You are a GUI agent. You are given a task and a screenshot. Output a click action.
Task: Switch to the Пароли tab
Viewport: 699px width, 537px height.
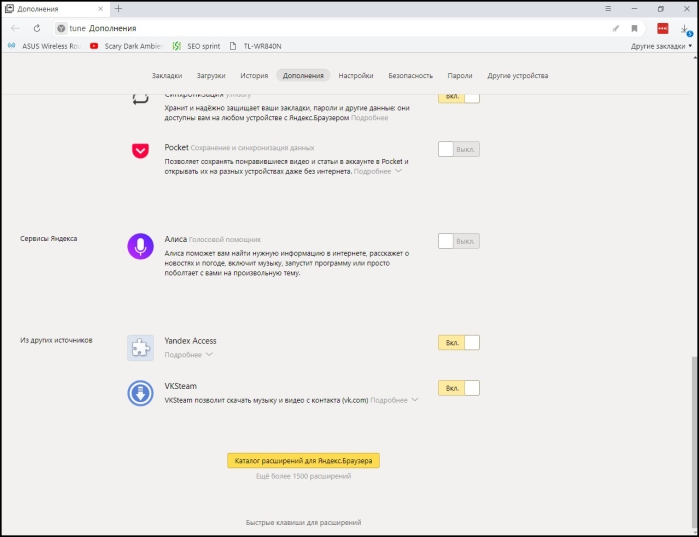click(460, 75)
